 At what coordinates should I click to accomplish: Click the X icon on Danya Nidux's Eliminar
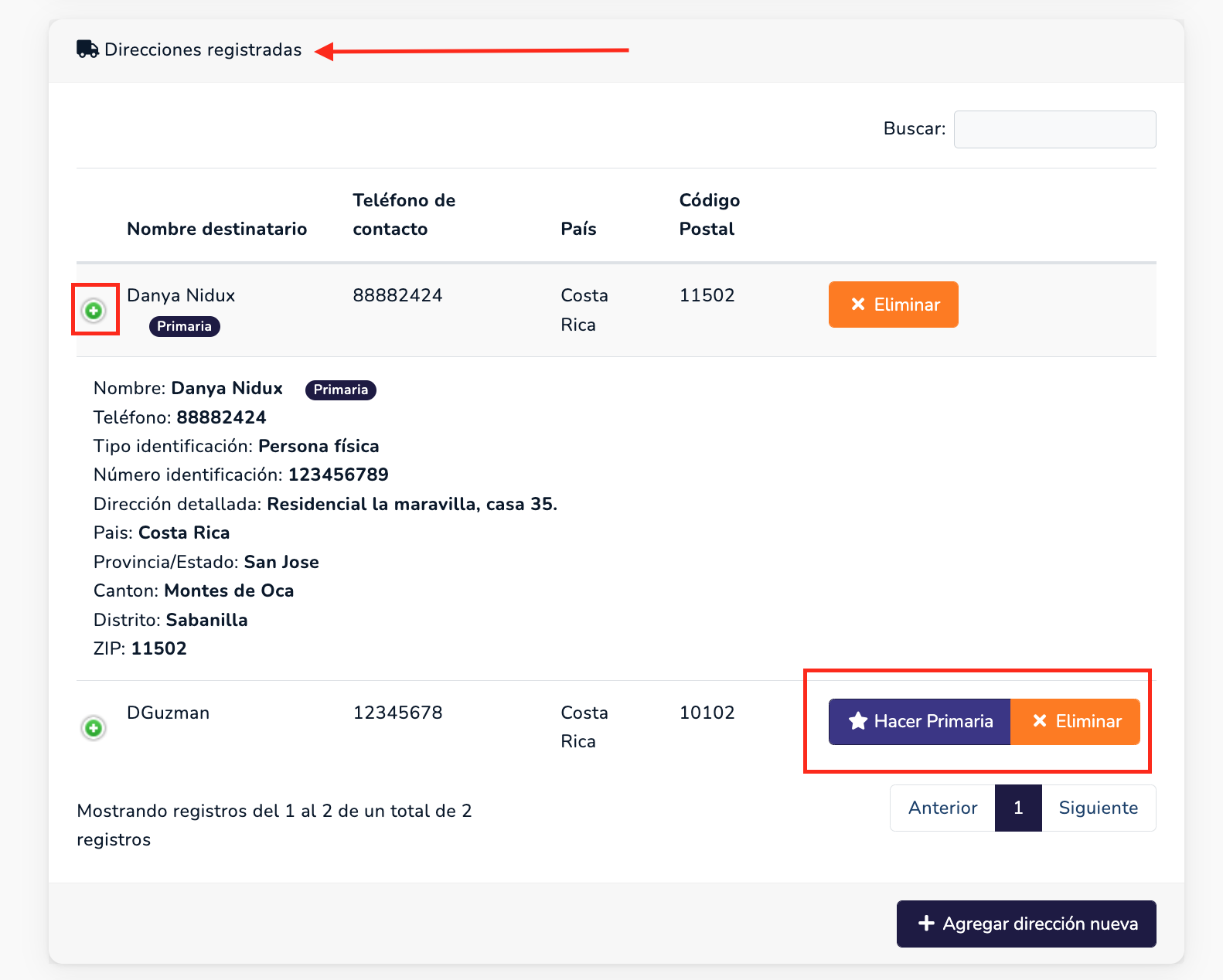tap(858, 305)
